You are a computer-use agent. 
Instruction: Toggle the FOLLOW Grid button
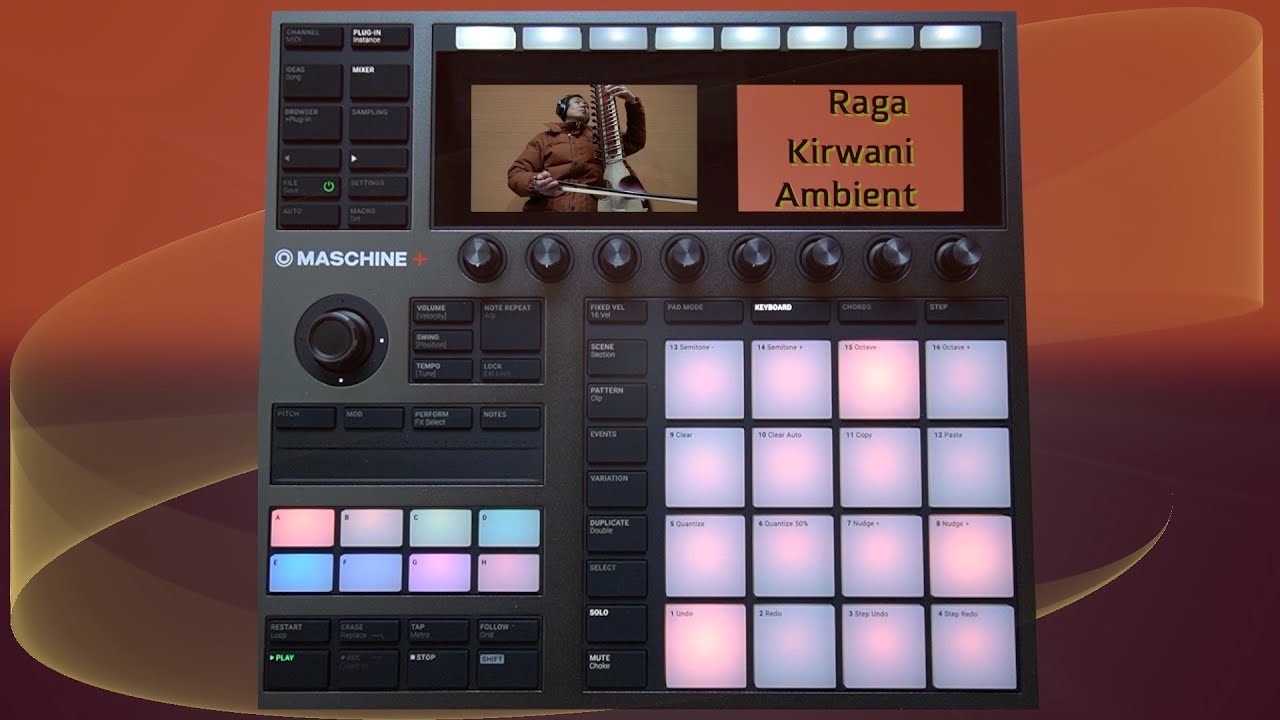click(x=507, y=631)
